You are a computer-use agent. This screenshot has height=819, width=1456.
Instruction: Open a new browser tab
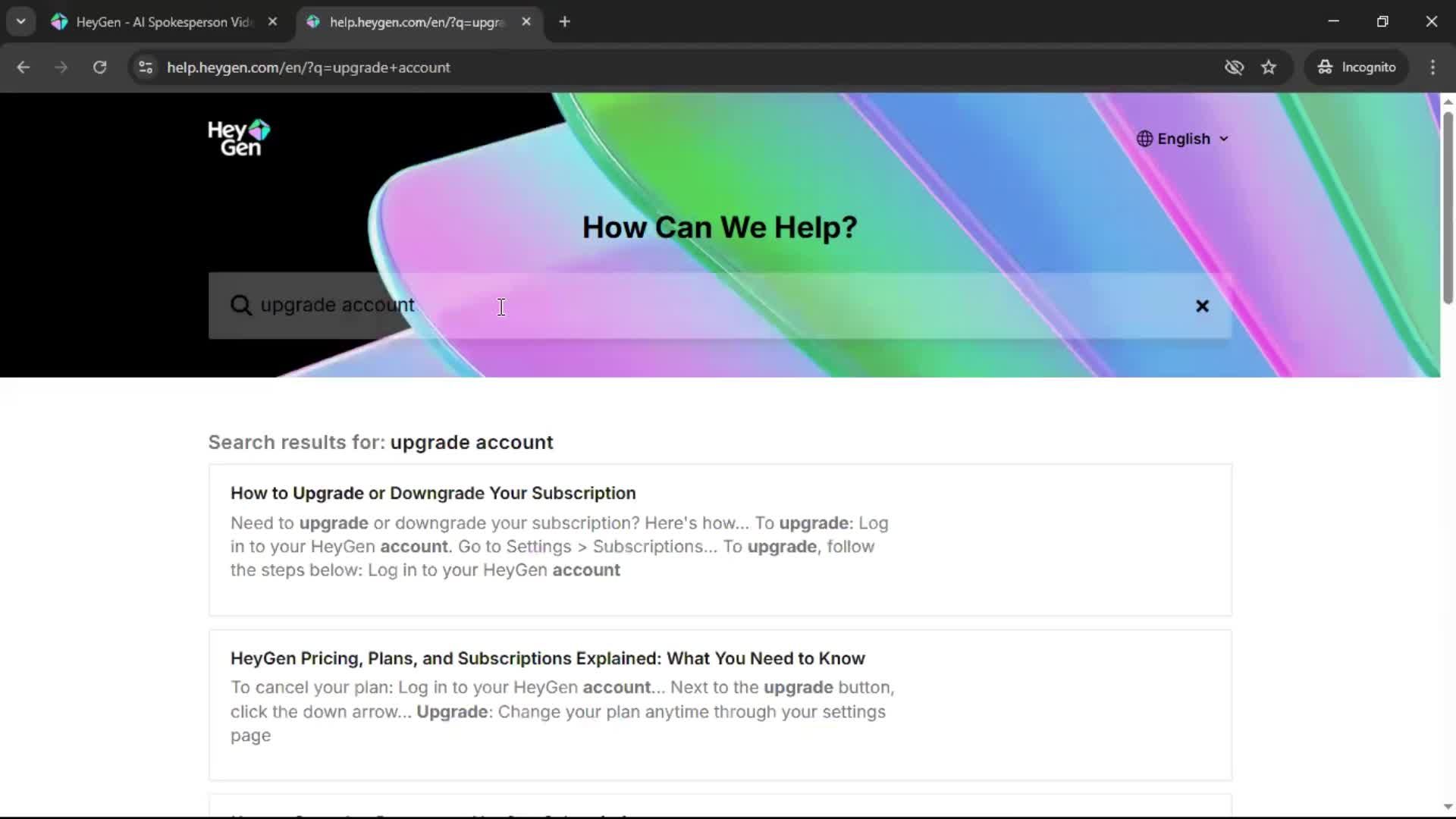coord(564,22)
